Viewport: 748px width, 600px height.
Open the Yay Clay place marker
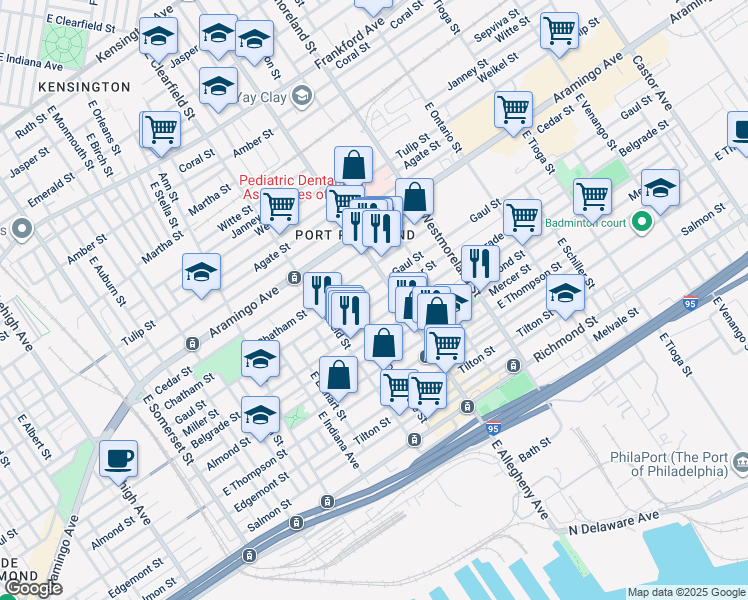pos(302,96)
